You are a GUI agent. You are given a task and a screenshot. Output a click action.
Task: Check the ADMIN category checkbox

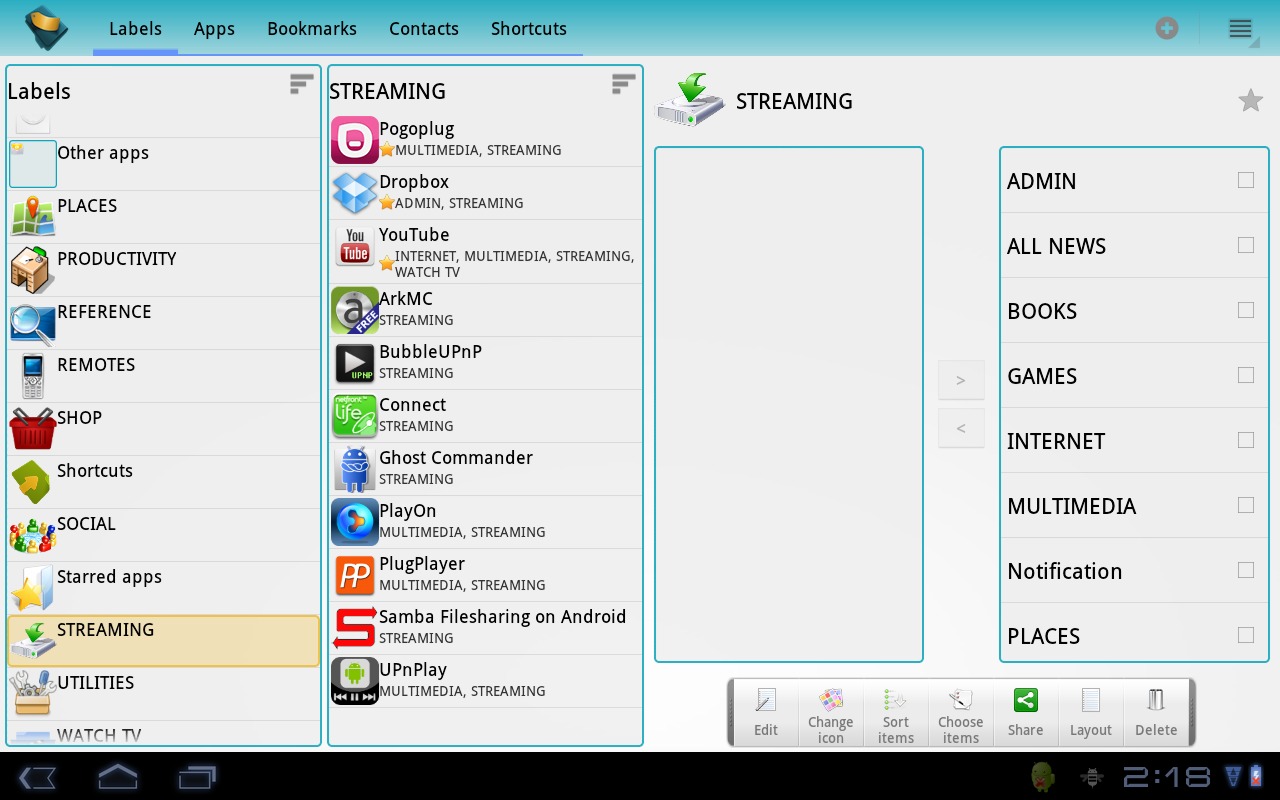1245,180
